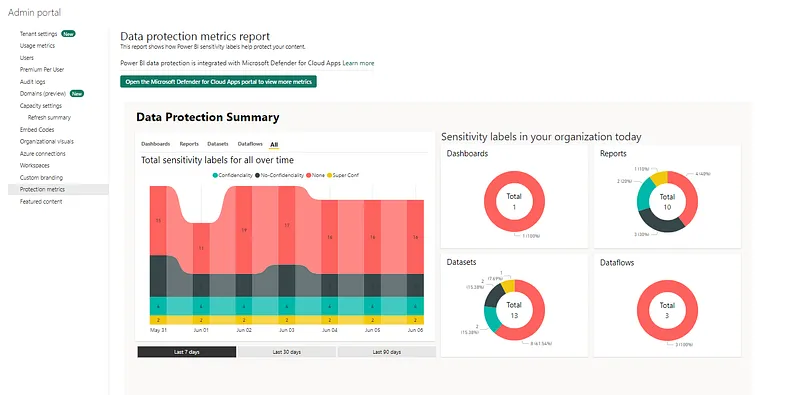This screenshot has height=395, width=800.
Task: Select Last 7 days range
Action: [187, 352]
